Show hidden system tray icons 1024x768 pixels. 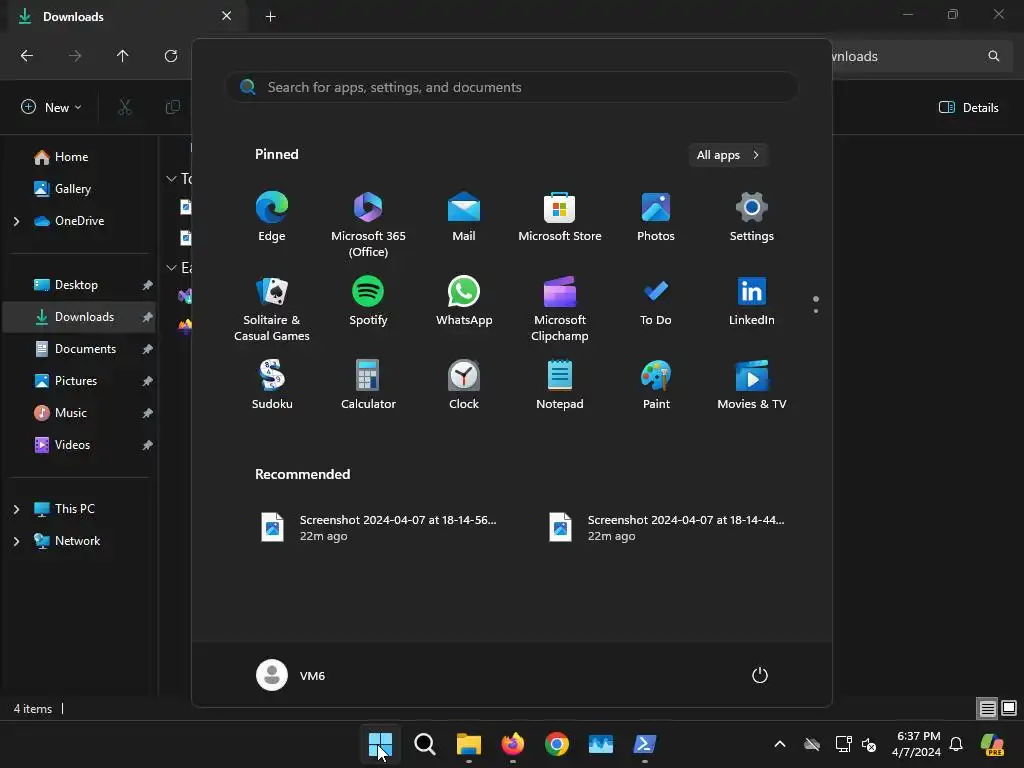pos(780,744)
